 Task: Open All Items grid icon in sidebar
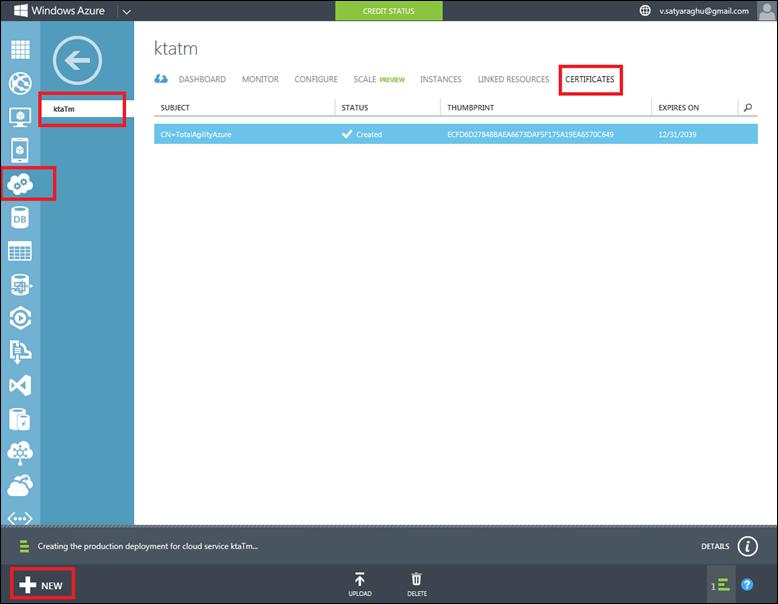[20, 50]
